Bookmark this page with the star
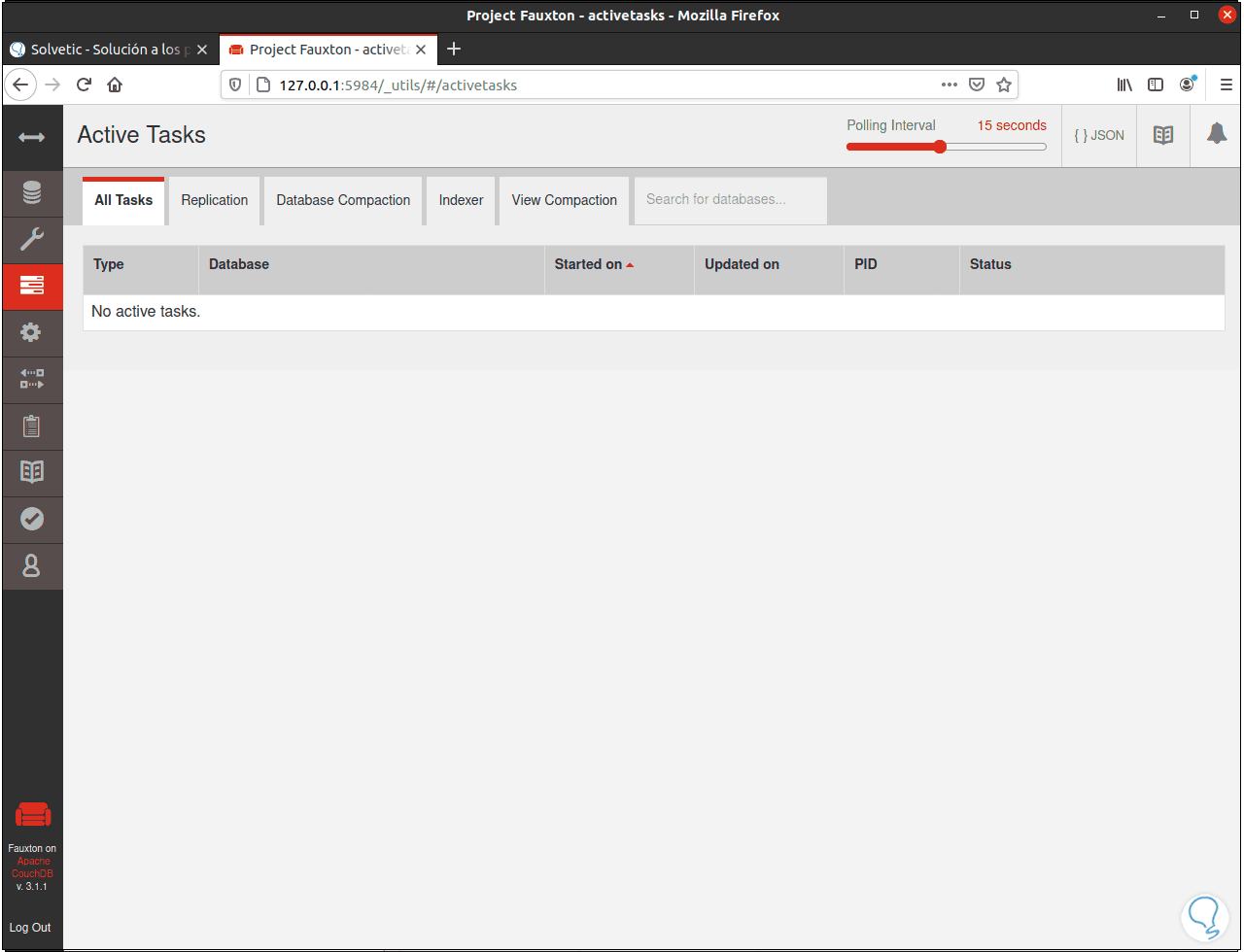 [x=1004, y=85]
